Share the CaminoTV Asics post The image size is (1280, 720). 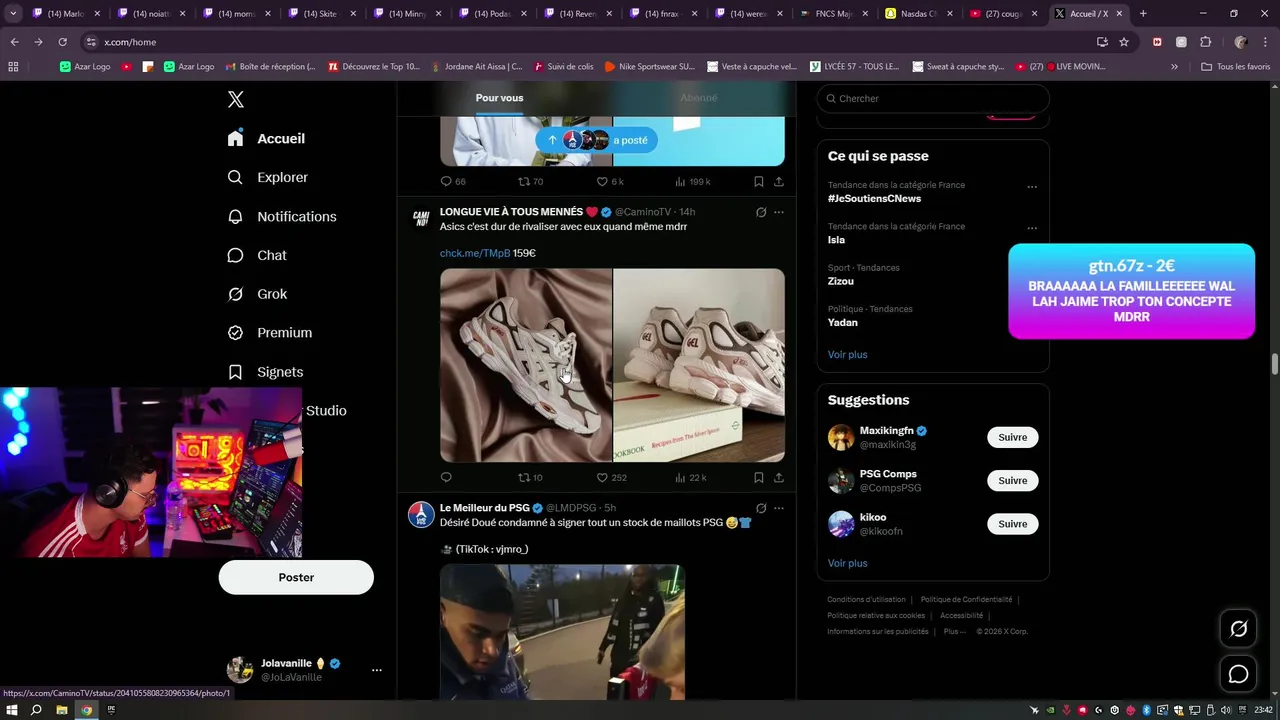coord(778,478)
